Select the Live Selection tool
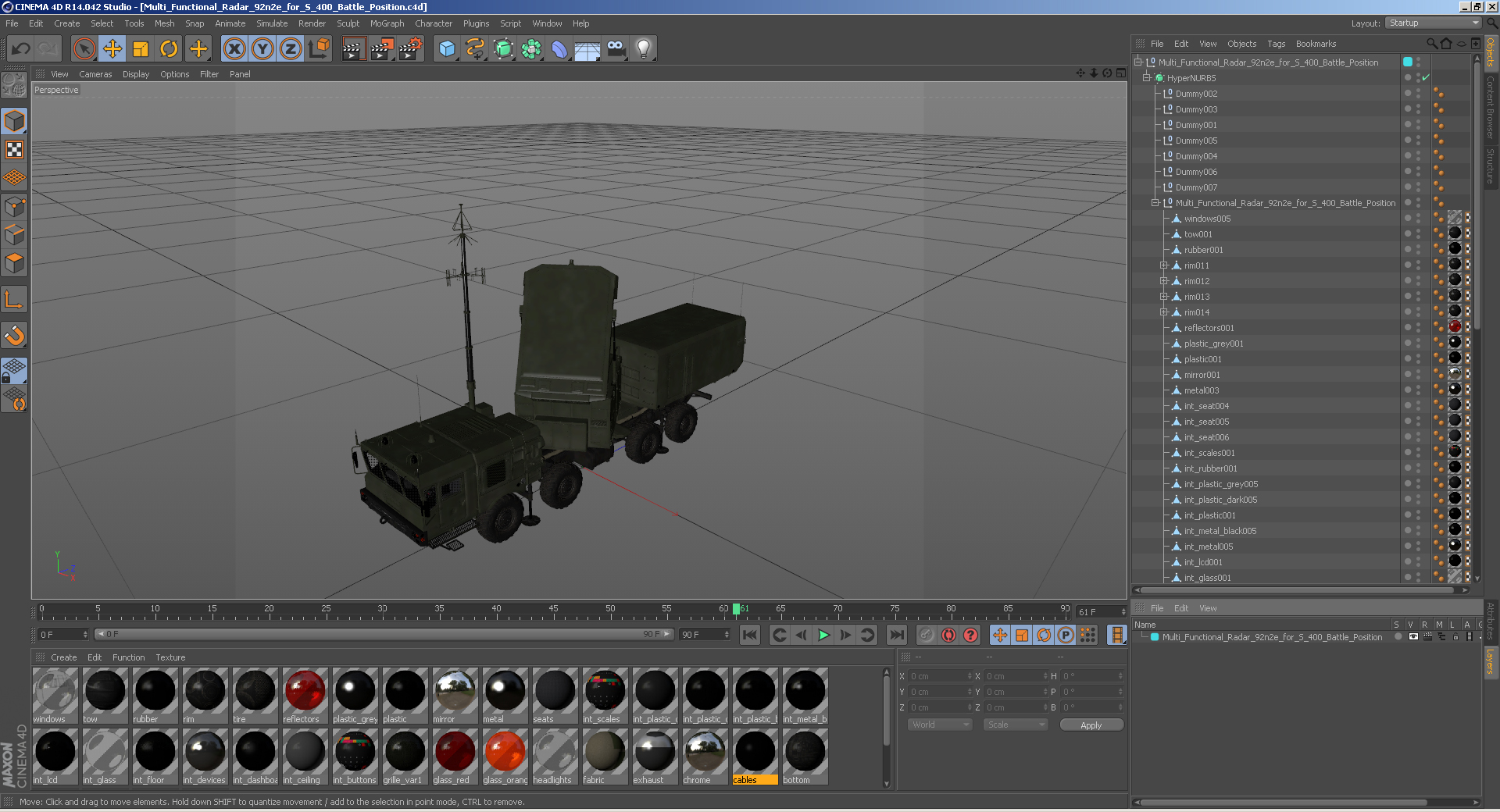 pos(84,48)
